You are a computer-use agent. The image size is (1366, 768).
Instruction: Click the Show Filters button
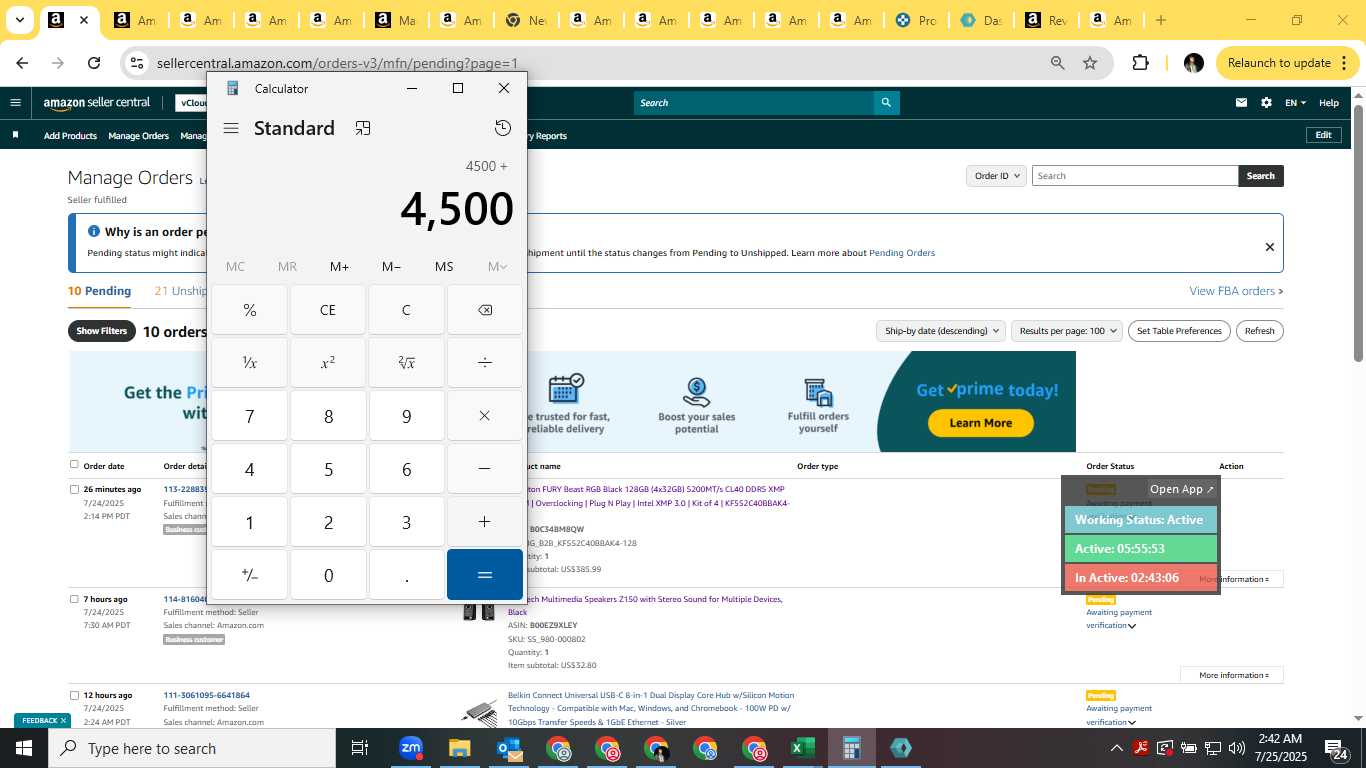[101, 331]
